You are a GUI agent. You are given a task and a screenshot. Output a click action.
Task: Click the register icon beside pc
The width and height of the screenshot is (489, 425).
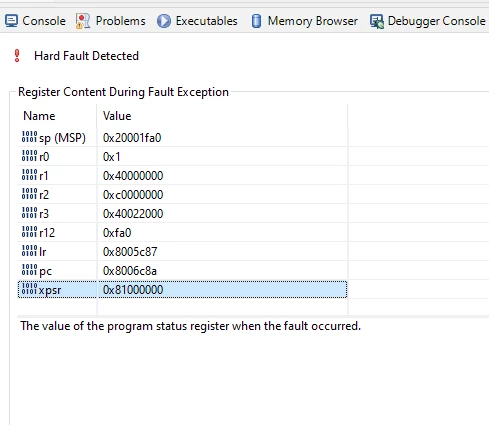(x=29, y=270)
